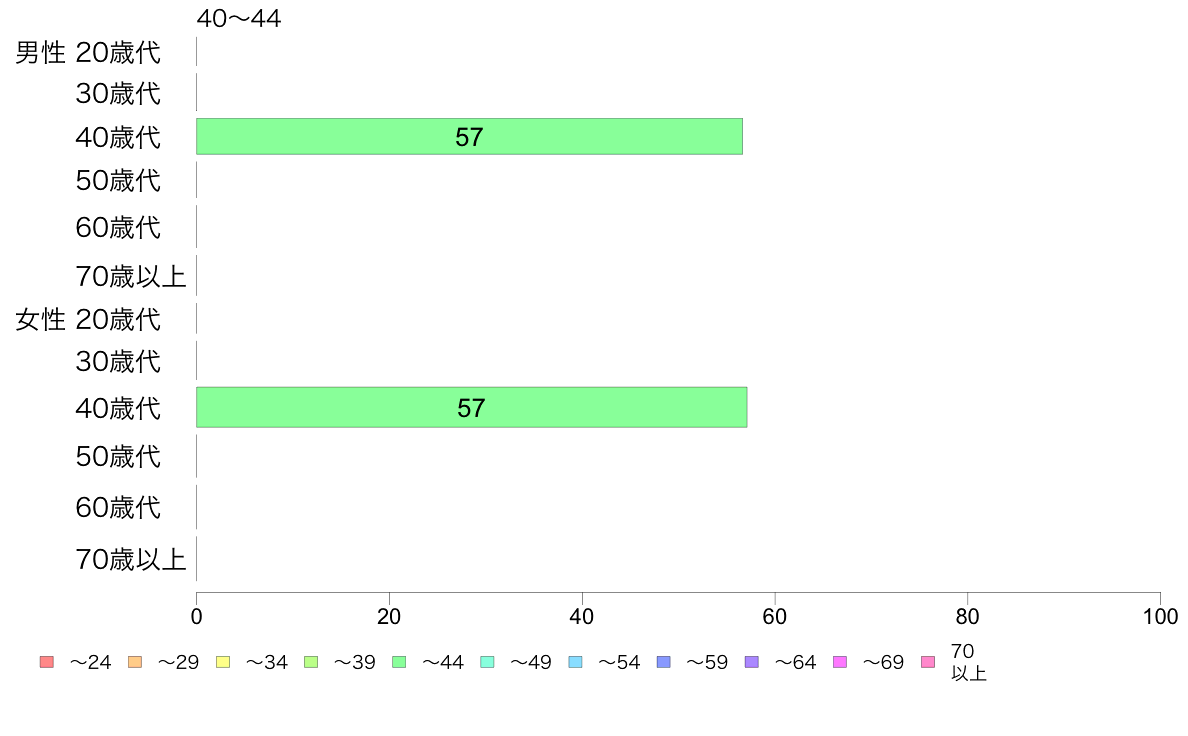Viewport: 1188px width, 736px height.
Task: Click the ~69 magenta legend swatch
Action: click(839, 662)
